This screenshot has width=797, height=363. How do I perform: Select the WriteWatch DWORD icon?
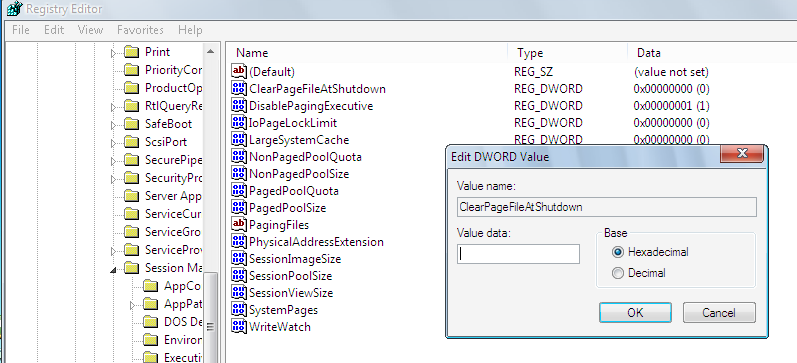(238, 326)
